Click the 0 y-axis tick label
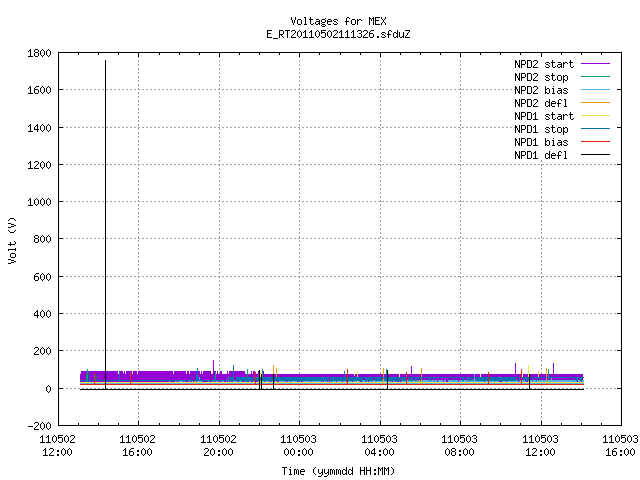This screenshot has height=480, width=640. pyautogui.click(x=49, y=389)
